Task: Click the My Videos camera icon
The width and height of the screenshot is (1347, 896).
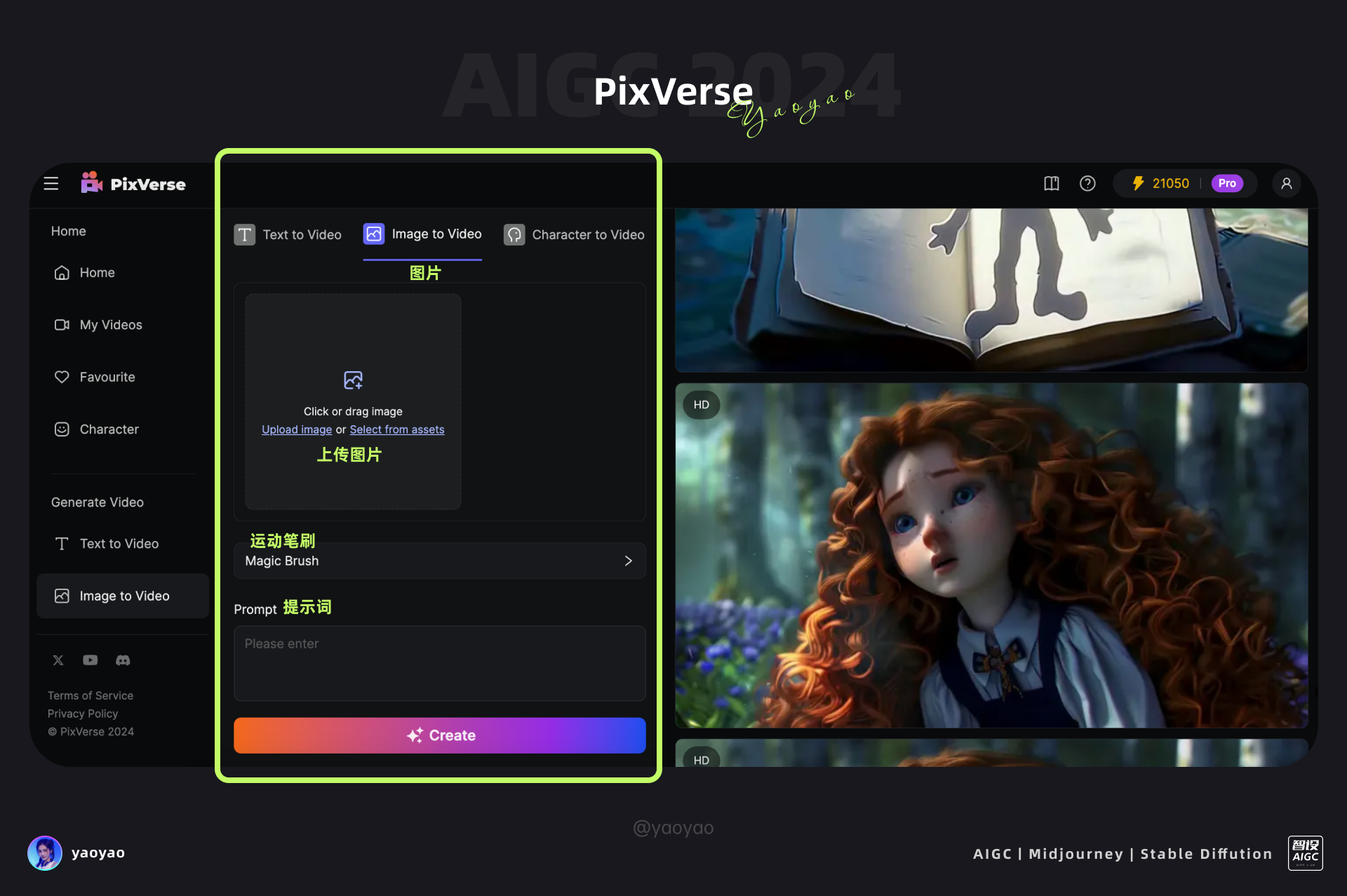Action: 62,325
